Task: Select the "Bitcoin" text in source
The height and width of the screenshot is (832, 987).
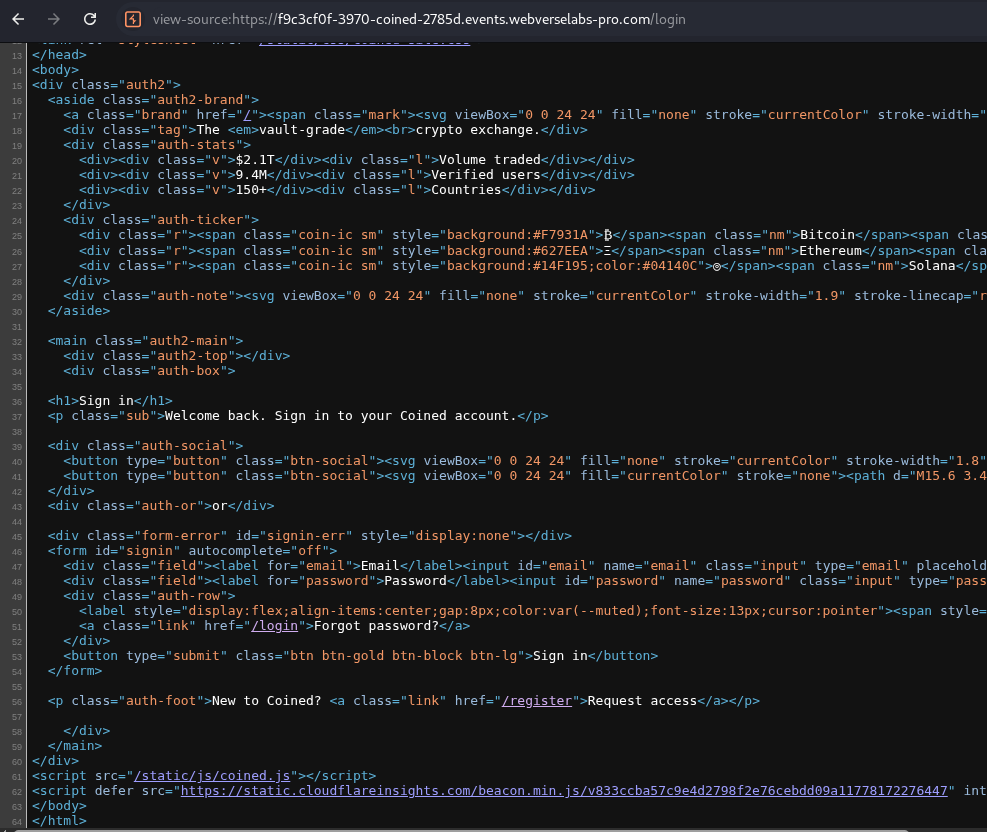Action: point(827,235)
